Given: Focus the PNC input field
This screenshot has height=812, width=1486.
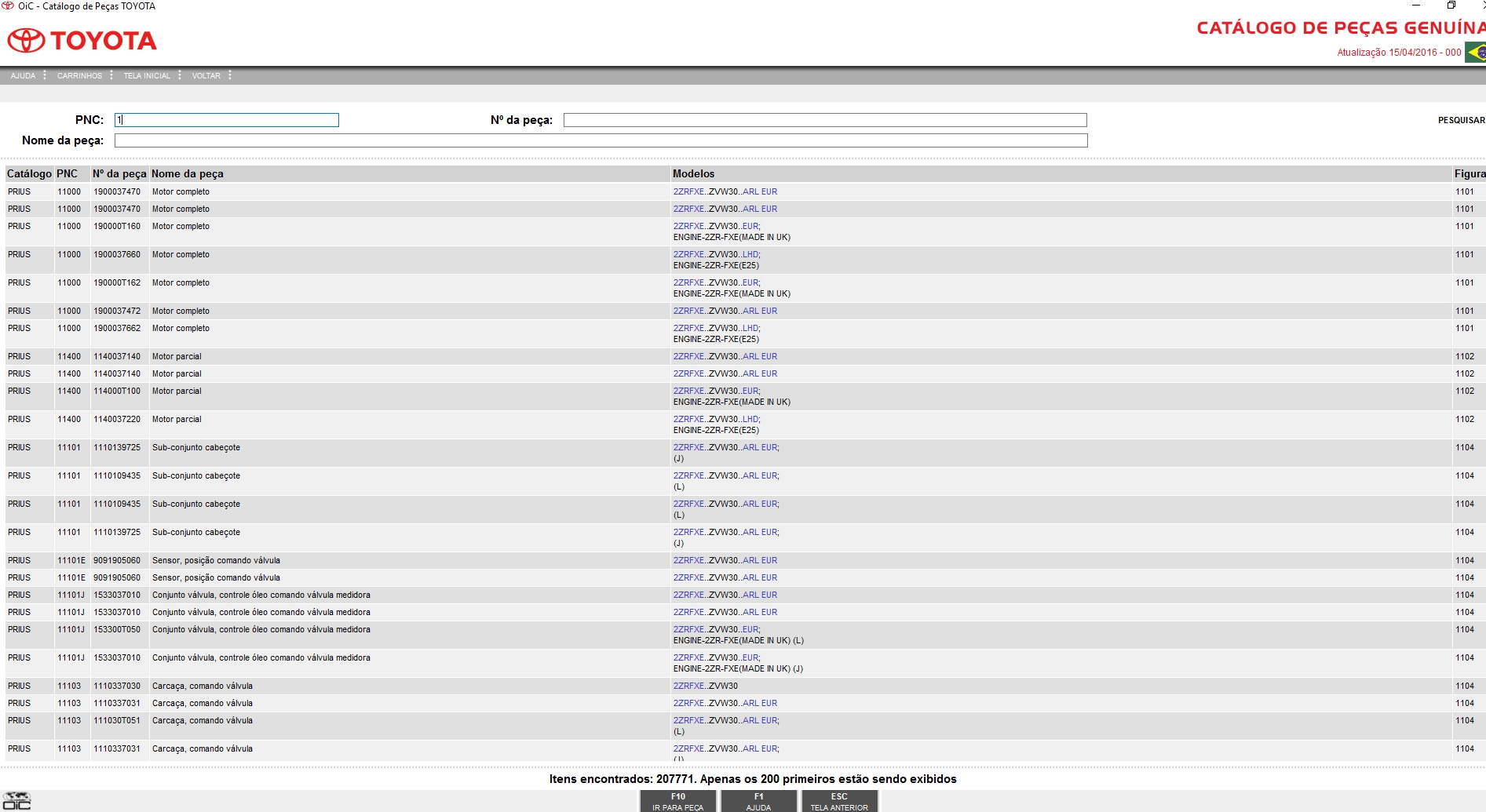Looking at the screenshot, I should point(227,120).
